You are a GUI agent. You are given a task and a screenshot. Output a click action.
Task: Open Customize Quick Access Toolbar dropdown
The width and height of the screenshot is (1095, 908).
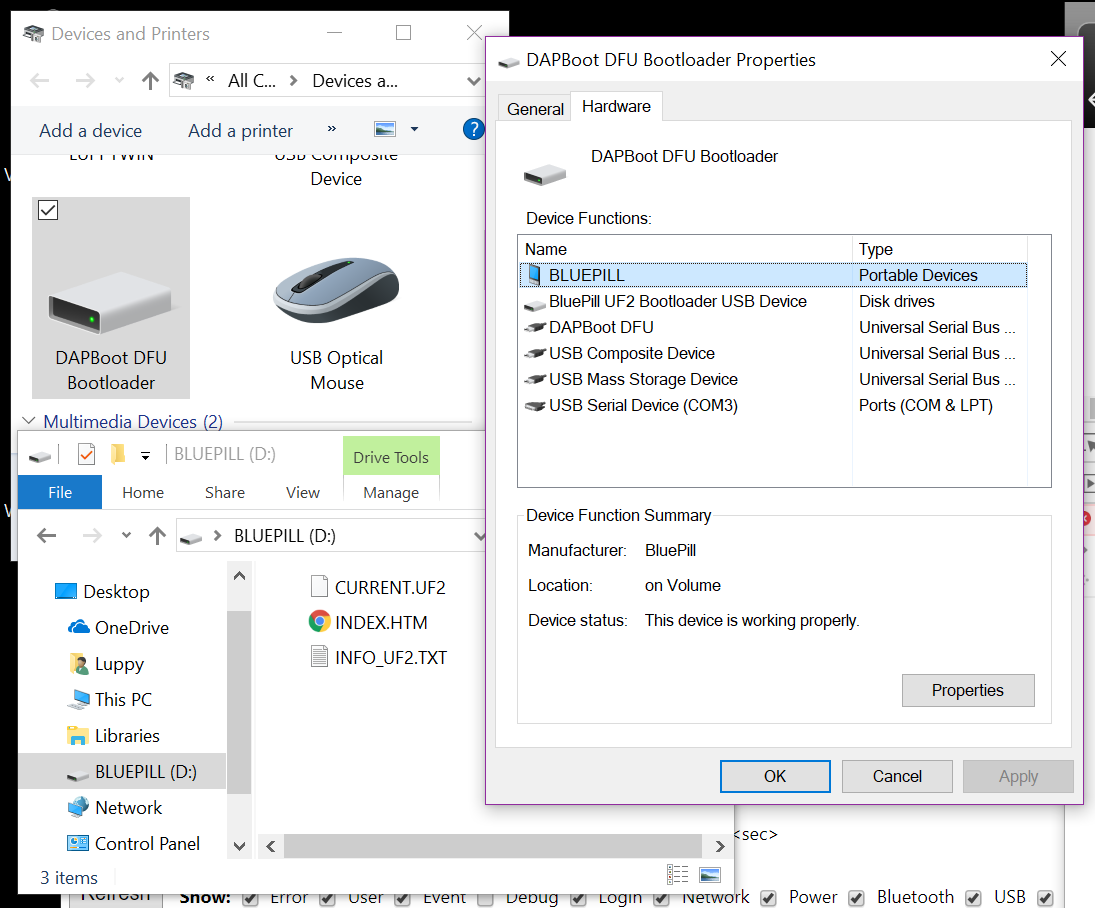pyautogui.click(x=145, y=456)
